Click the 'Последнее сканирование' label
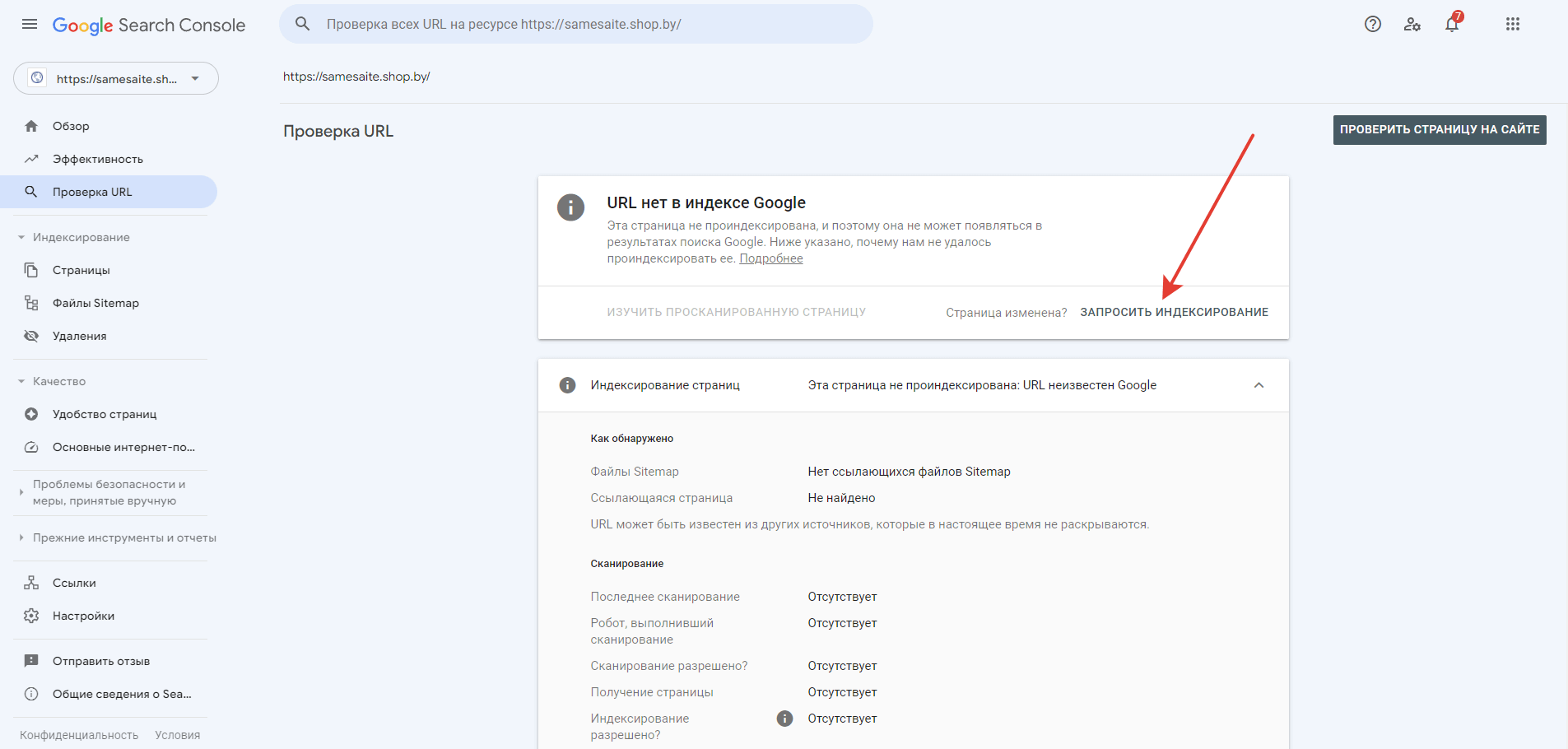The width and height of the screenshot is (1568, 749). click(x=665, y=597)
